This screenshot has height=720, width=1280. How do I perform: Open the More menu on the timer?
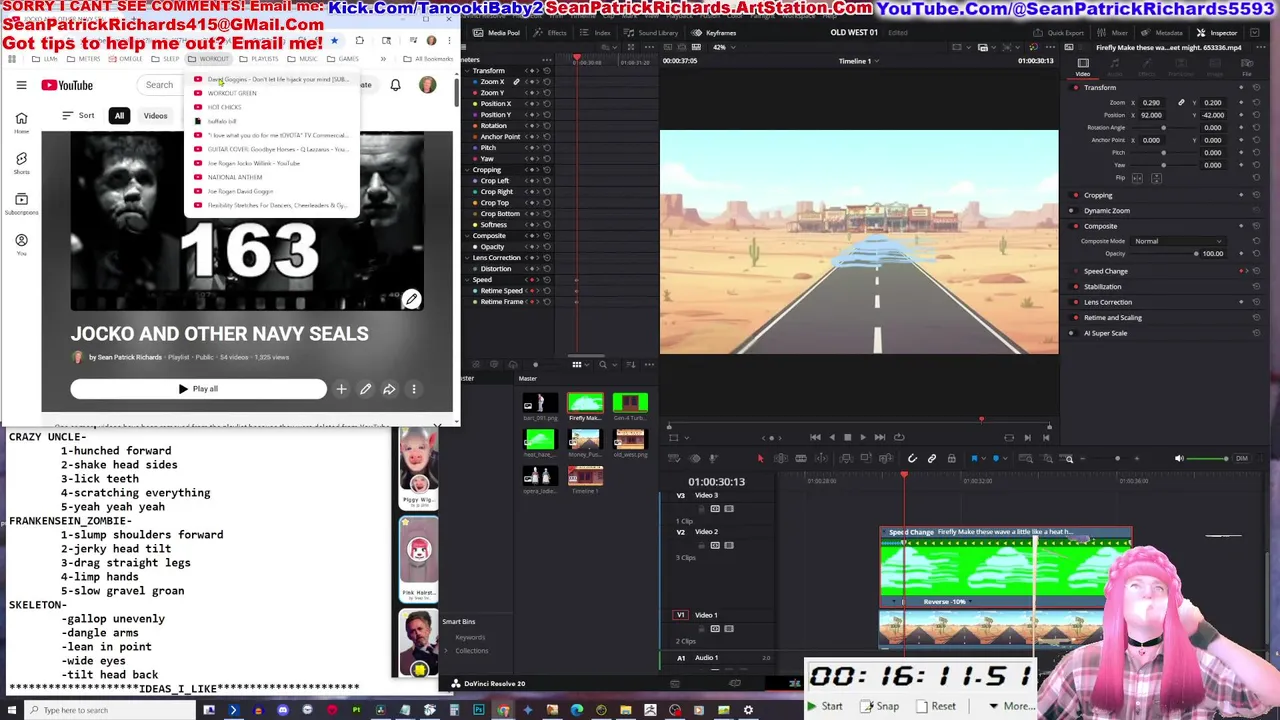click(x=1010, y=706)
